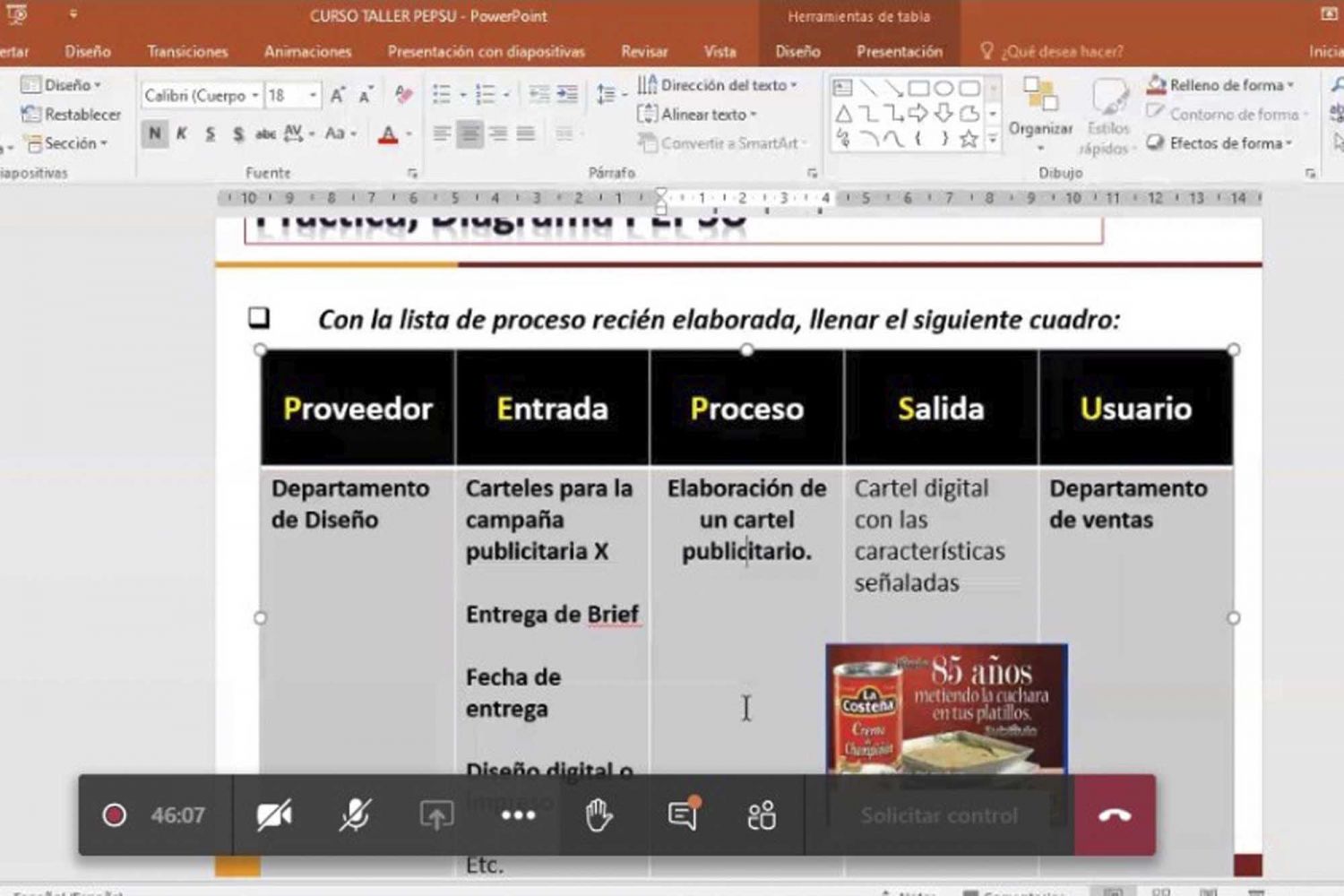Screen dimensions: 1344x896
Task: Increase font size with the larger A
Action: point(338,95)
